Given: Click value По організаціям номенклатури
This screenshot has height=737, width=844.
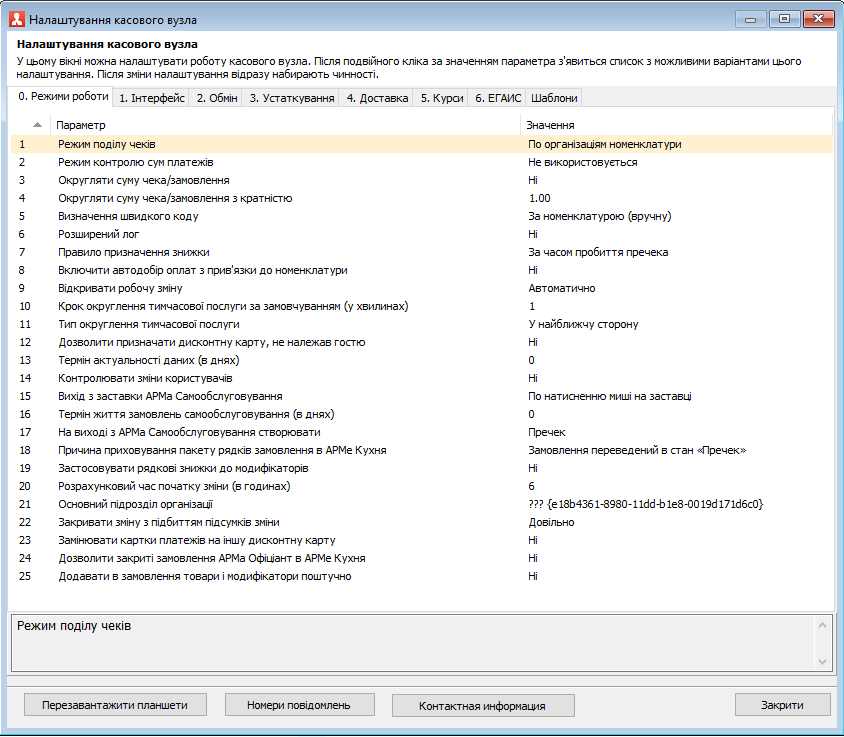Looking at the screenshot, I should point(604,144).
